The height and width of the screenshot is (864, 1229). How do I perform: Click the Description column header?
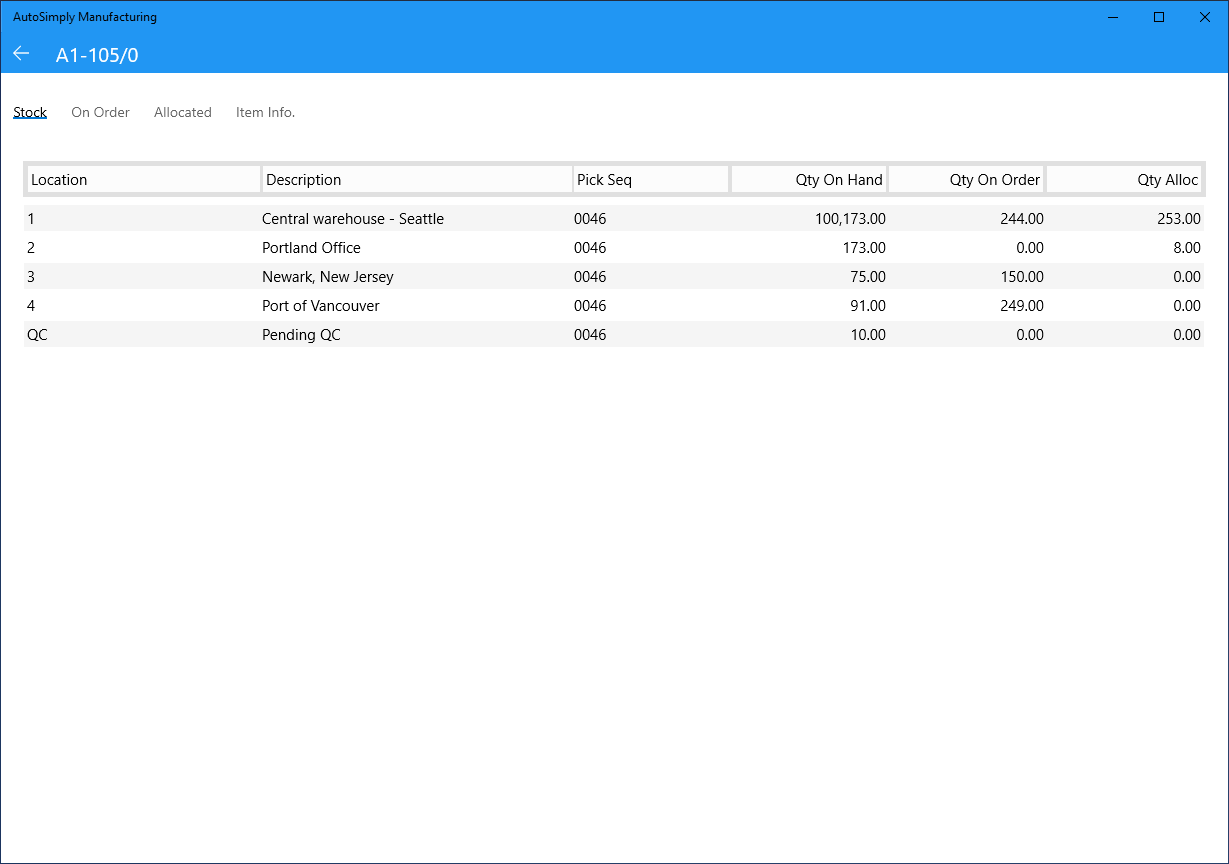point(417,180)
